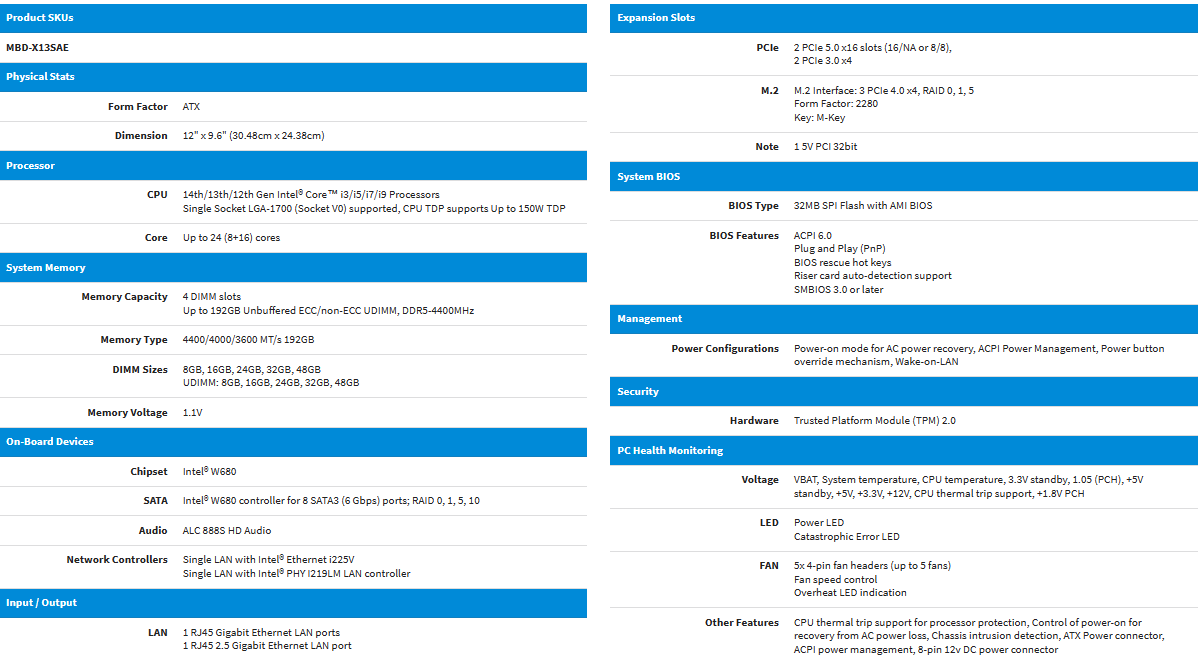
Task: Click the 'Plug and Play (PnP)' line
Action: pos(840,249)
